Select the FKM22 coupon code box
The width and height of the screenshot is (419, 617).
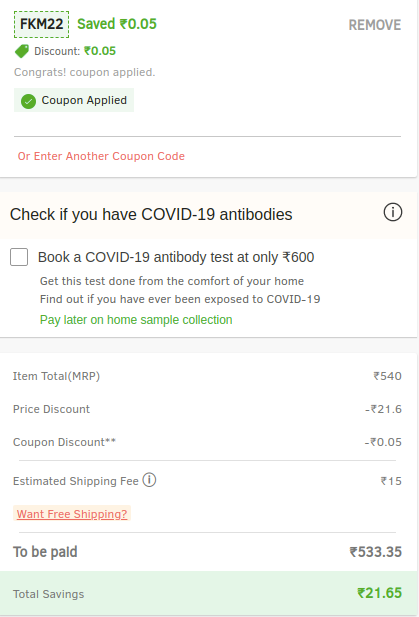[x=42, y=24]
